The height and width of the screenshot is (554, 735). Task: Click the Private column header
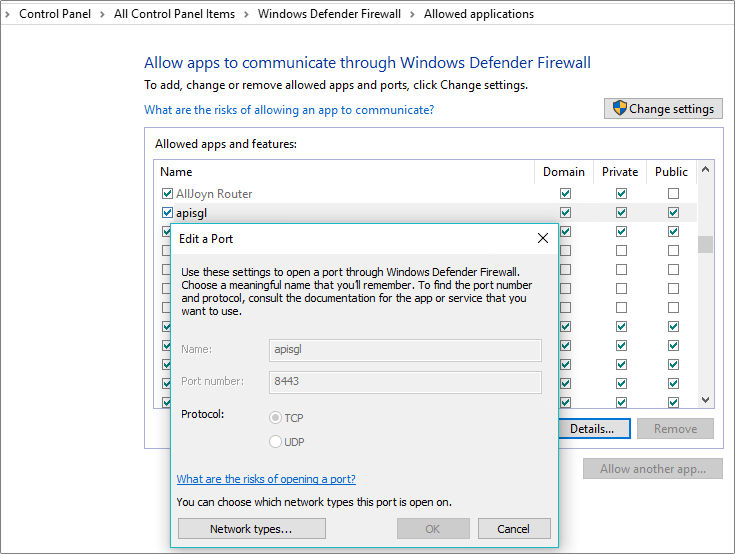click(620, 172)
